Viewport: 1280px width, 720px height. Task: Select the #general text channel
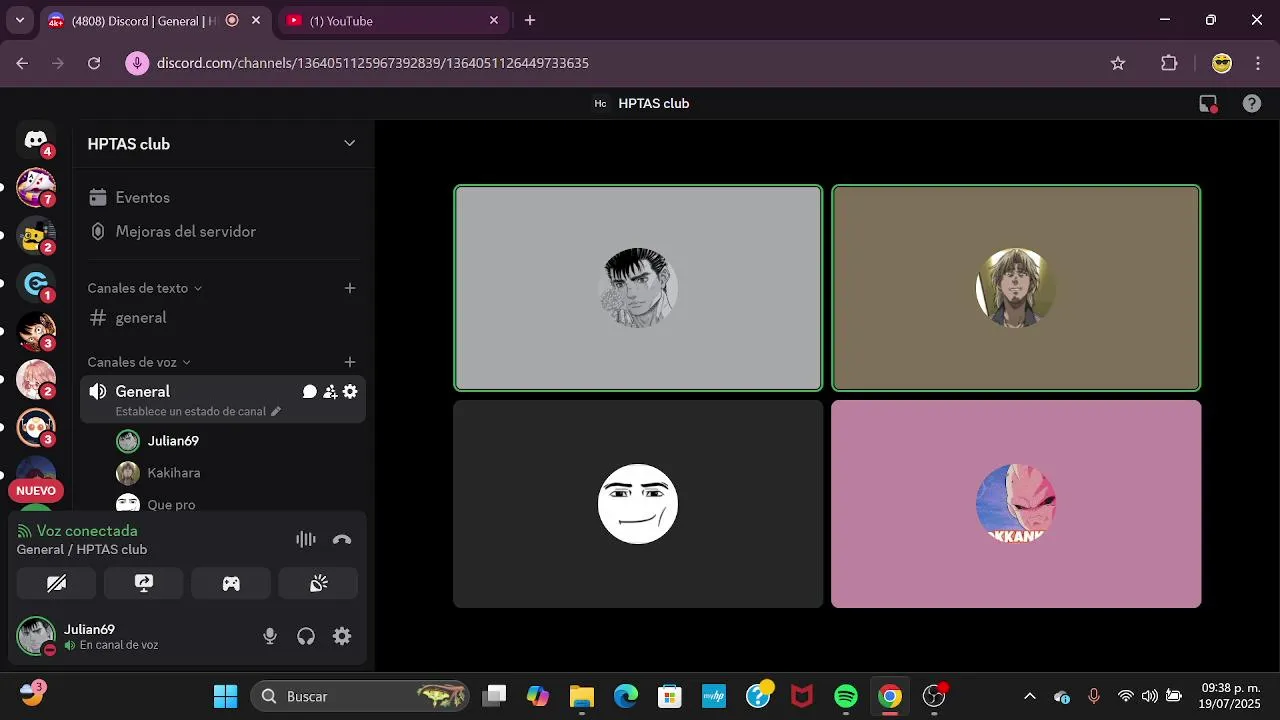pyautogui.click(x=223, y=318)
